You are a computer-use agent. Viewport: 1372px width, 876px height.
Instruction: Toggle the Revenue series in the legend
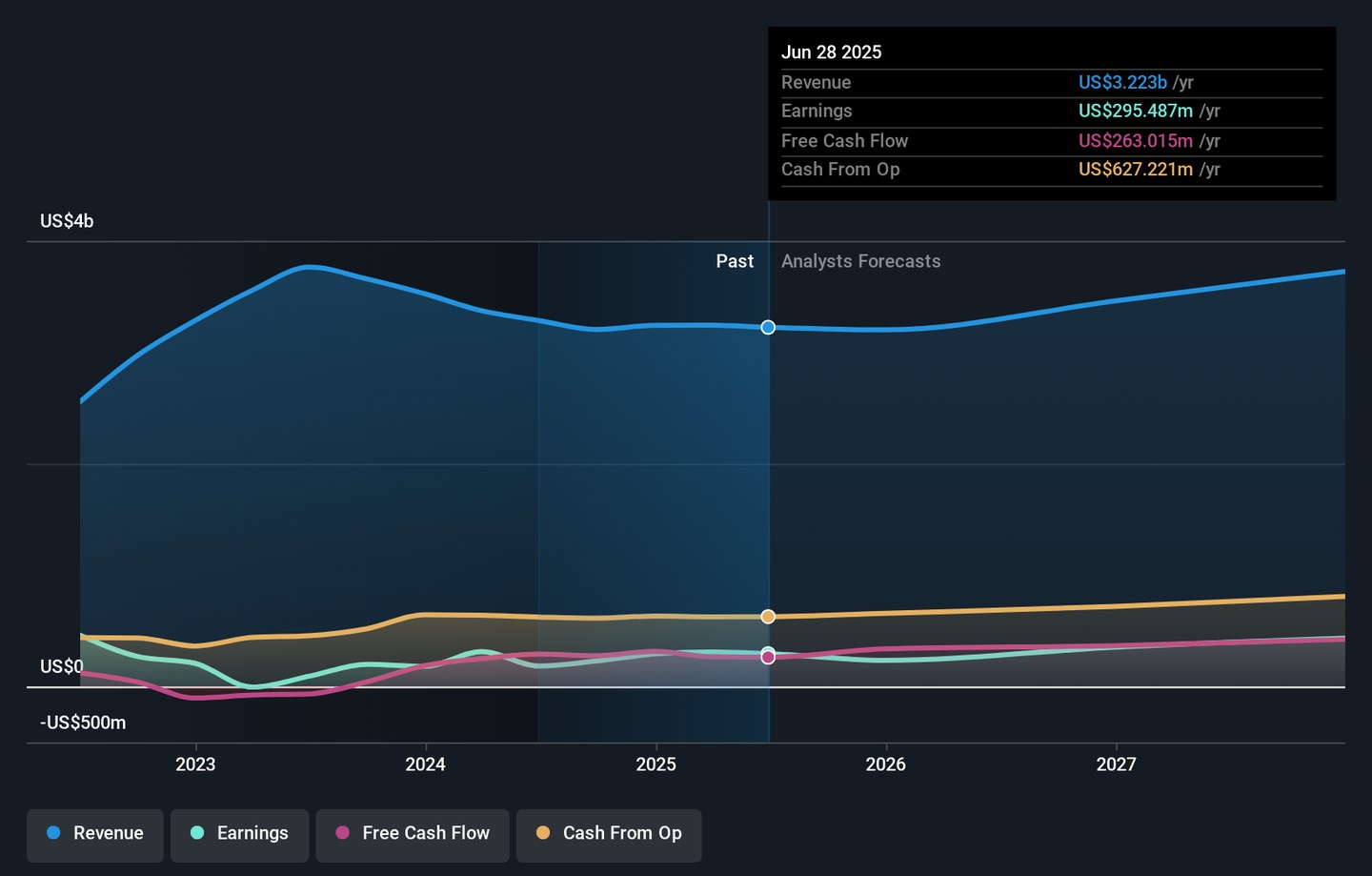[95, 833]
